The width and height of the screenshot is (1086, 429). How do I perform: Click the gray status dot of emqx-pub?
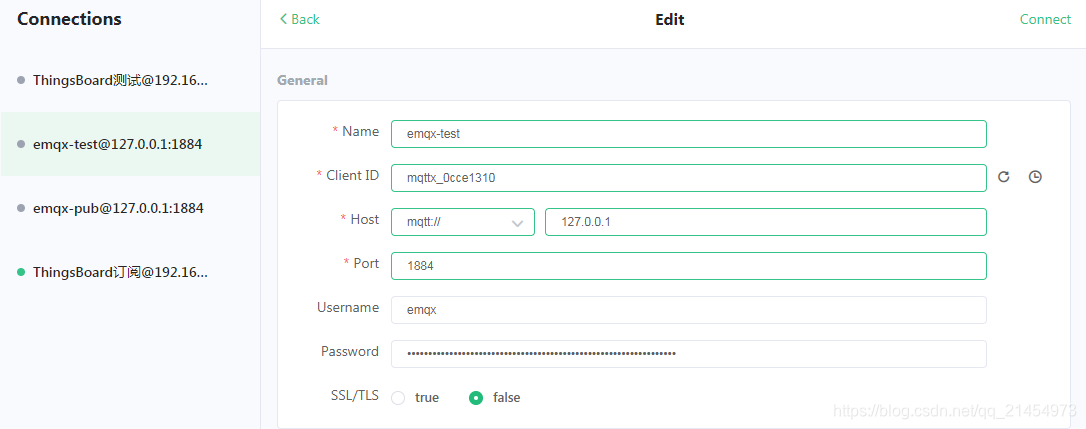click(x=21, y=208)
